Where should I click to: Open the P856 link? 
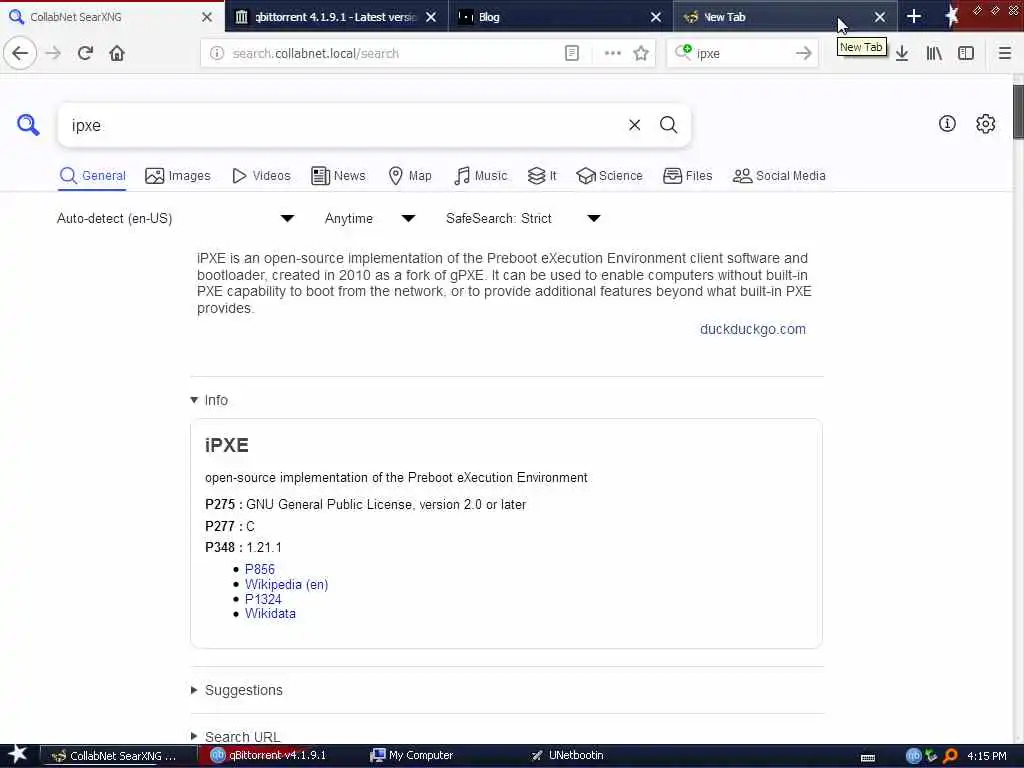coord(259,569)
